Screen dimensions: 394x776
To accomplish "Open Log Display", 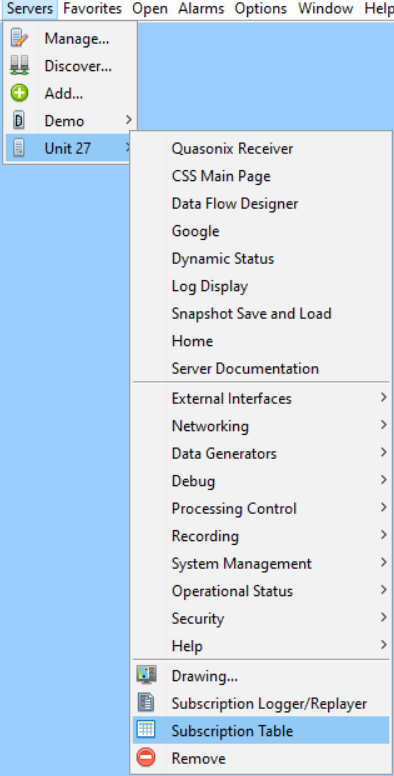I will click(261, 286).
